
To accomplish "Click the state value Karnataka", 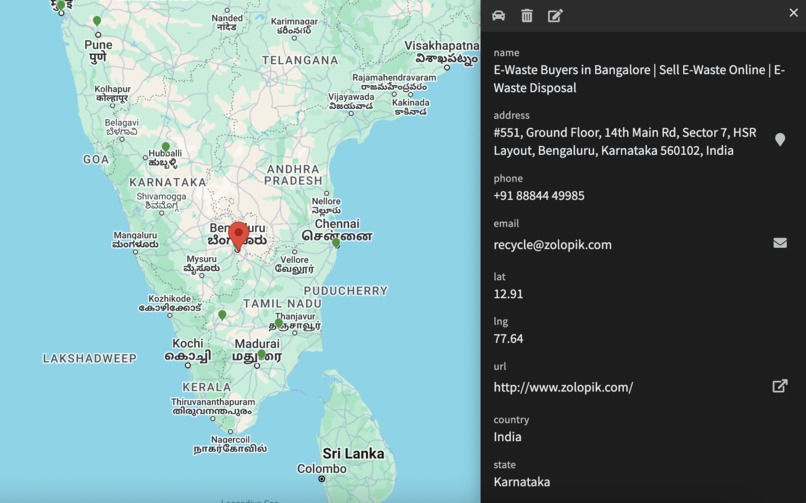I will (x=522, y=482).
